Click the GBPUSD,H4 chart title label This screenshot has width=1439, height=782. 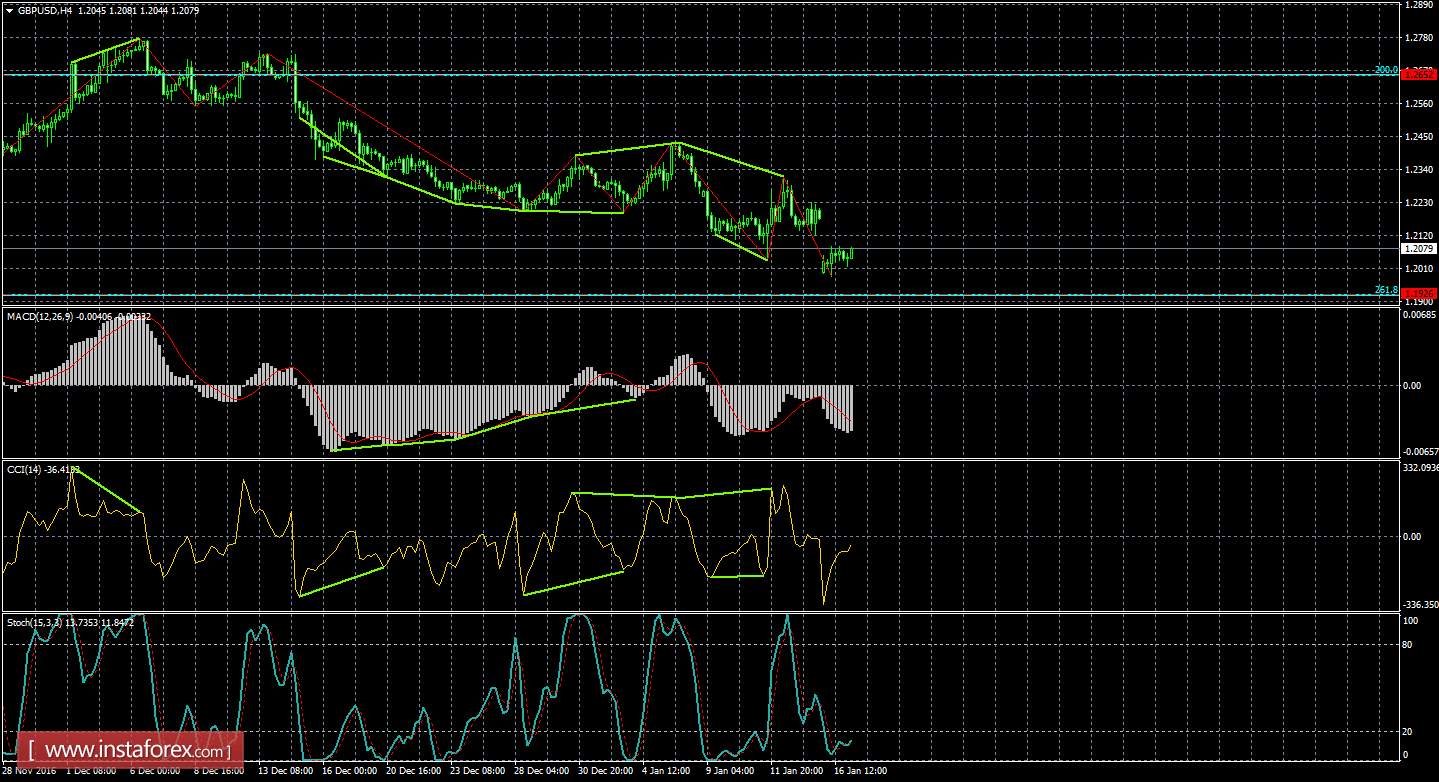coord(45,10)
